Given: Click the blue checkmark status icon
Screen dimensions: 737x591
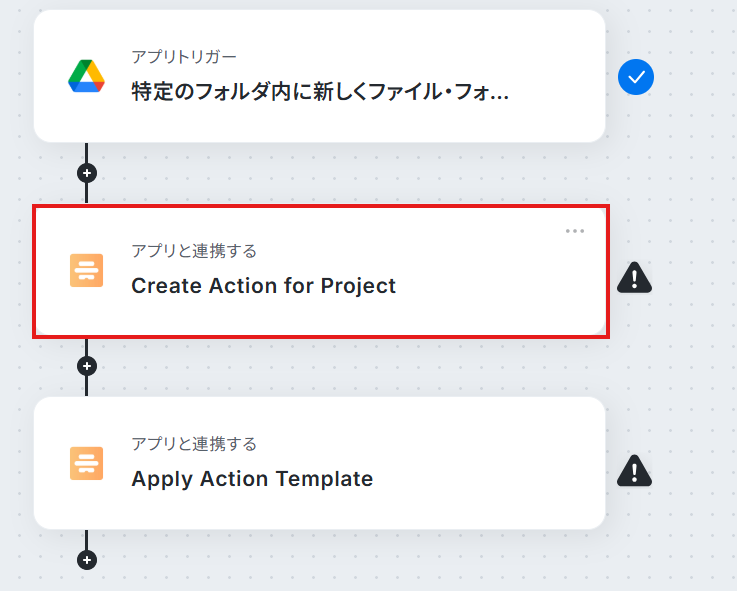Looking at the screenshot, I should [635, 77].
